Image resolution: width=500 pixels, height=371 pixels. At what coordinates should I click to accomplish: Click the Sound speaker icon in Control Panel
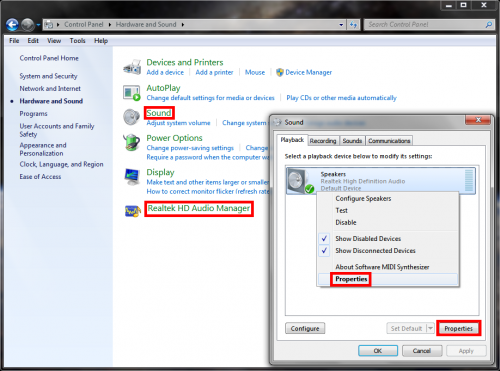[131, 117]
